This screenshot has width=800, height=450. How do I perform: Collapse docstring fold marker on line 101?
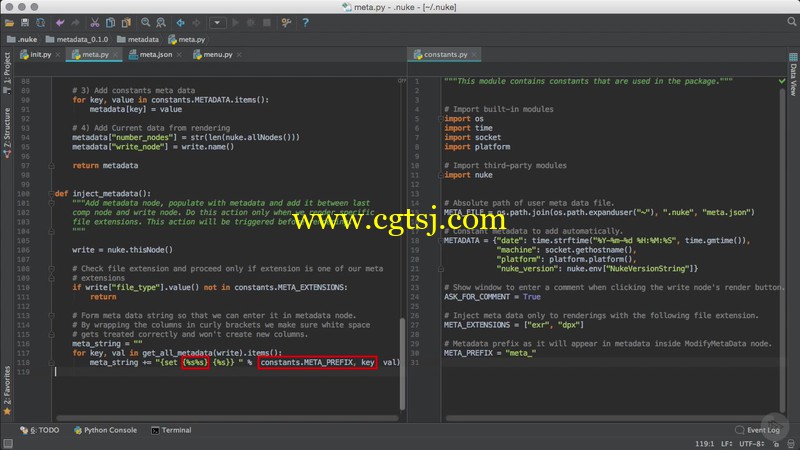(x=51, y=203)
